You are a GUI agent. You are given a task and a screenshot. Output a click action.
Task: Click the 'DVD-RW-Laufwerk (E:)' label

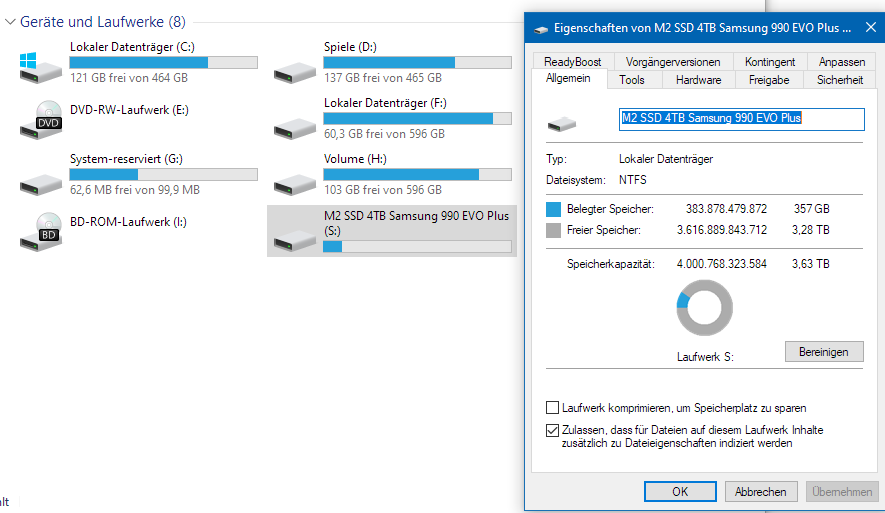[x=129, y=110]
